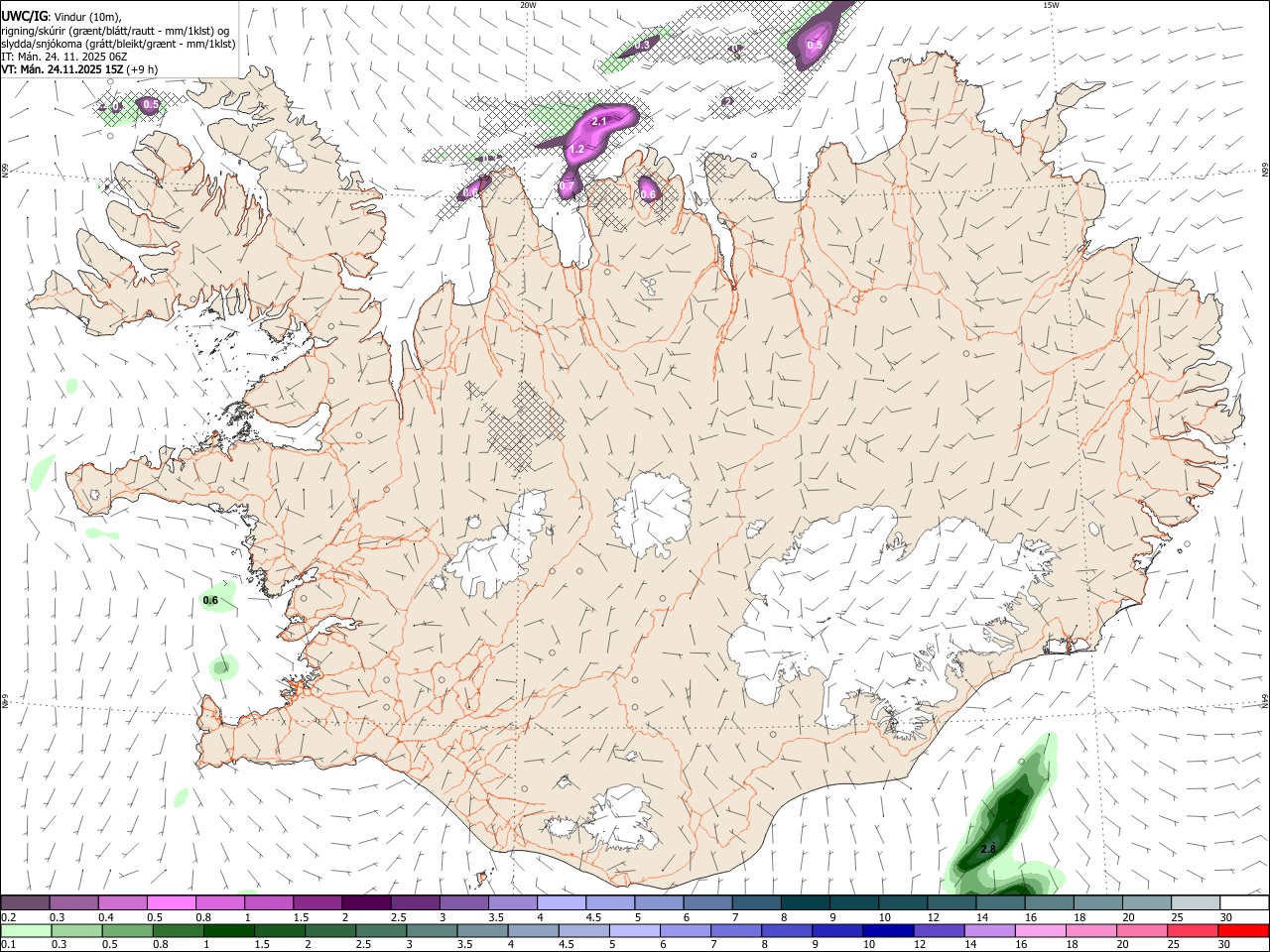Click the pink swatch between 0.5 and 0.8, upper row
Screen dimensions: 1270x952
[x=171, y=903]
